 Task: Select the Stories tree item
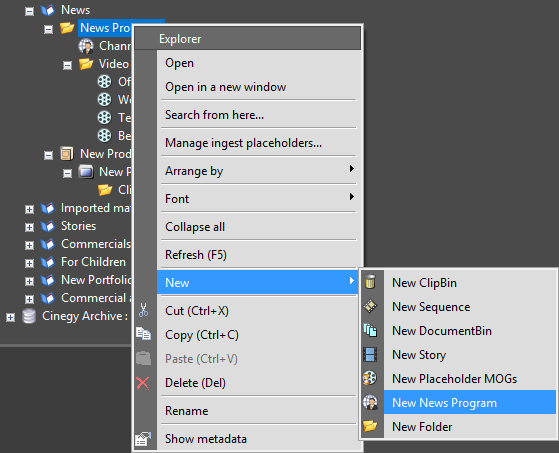[x=78, y=226]
